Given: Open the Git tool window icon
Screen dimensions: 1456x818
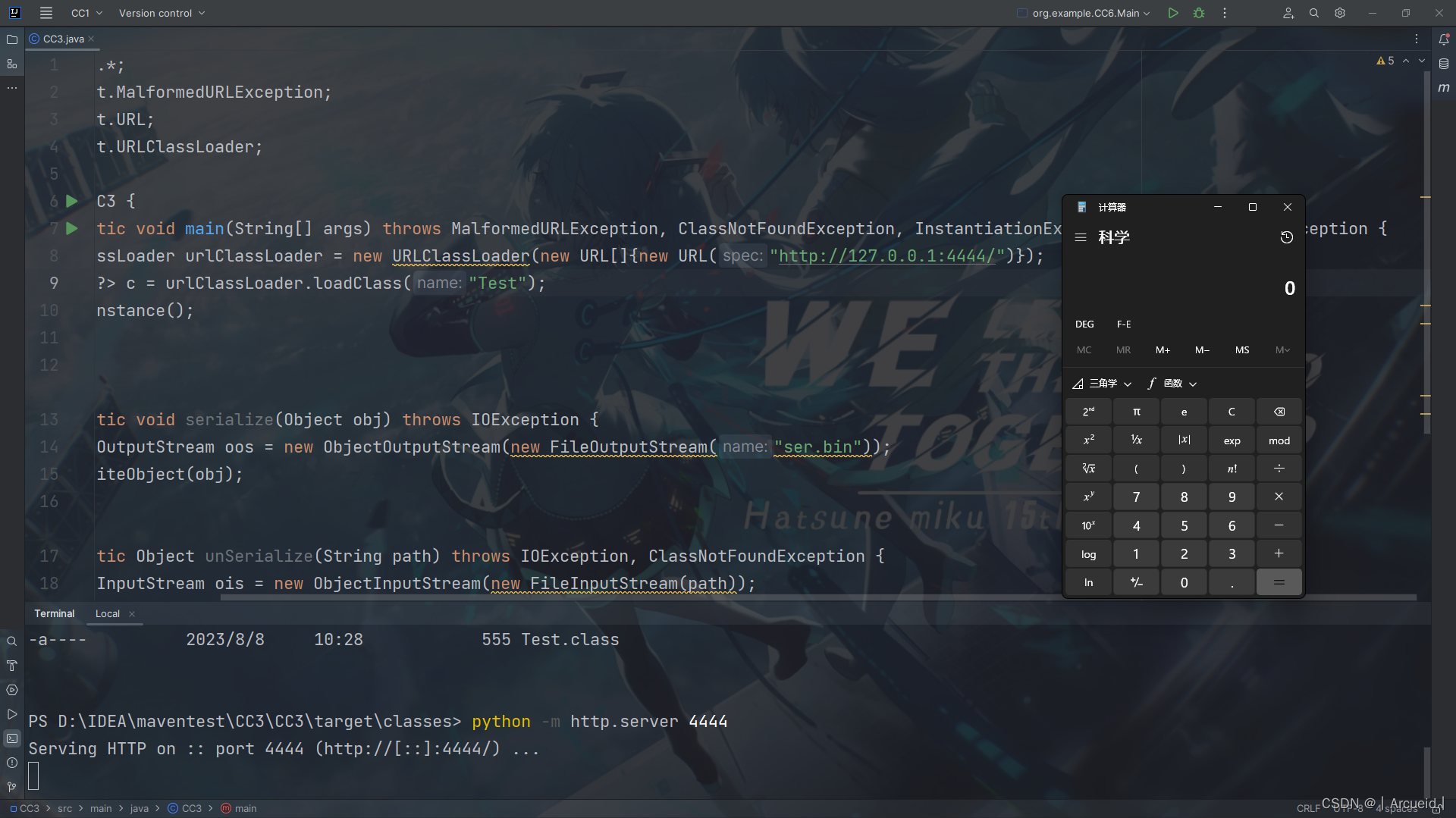Looking at the screenshot, I should pyautogui.click(x=12, y=787).
